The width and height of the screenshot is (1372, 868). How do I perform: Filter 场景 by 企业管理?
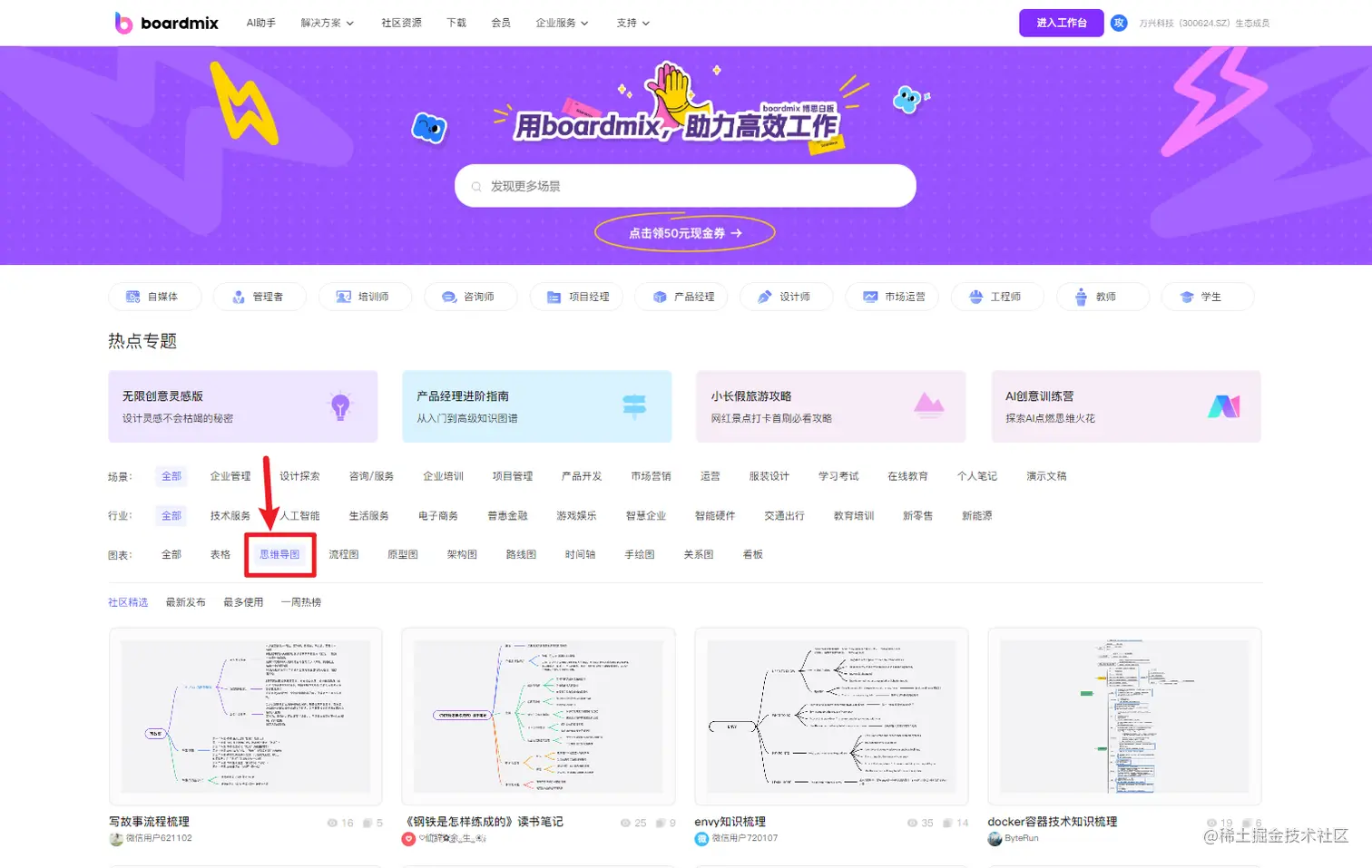coord(230,476)
